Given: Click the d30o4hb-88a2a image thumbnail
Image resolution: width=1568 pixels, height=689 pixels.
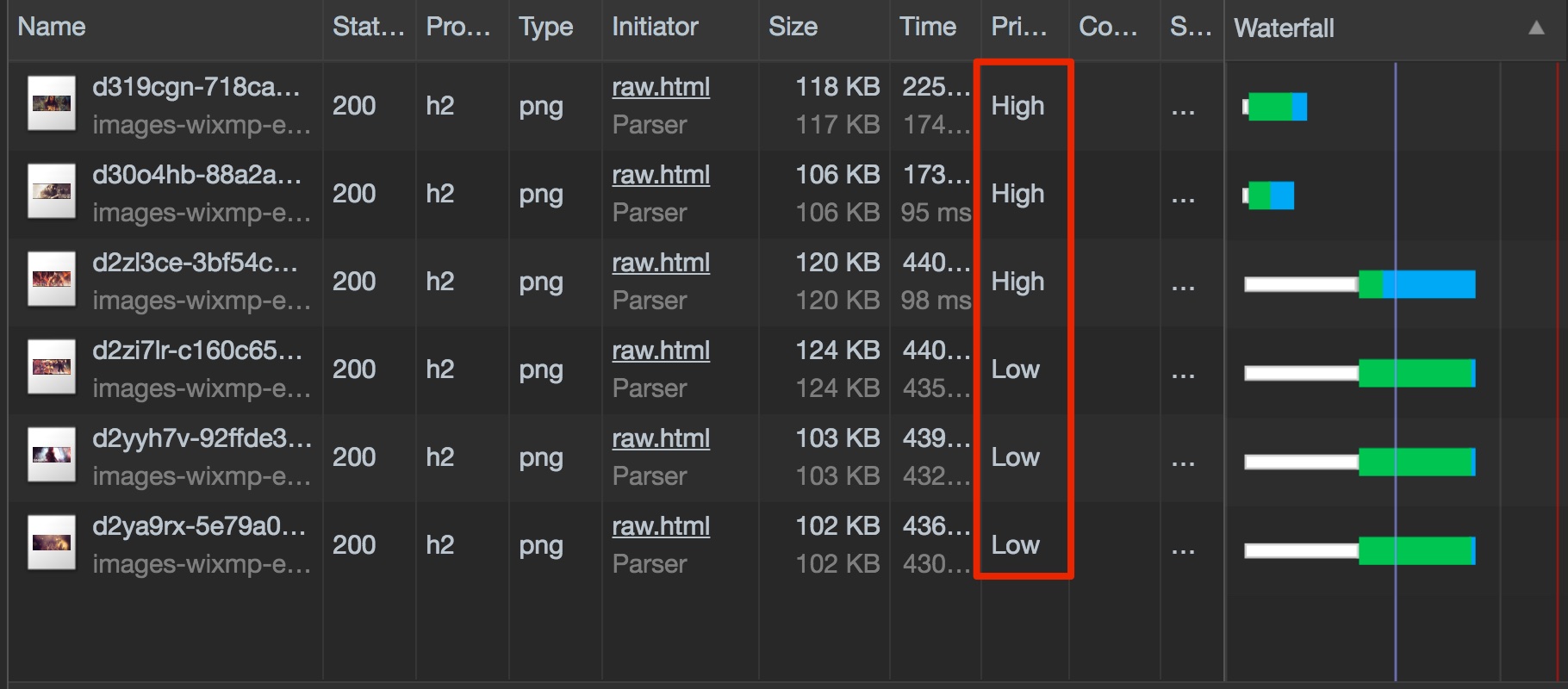Looking at the screenshot, I should (x=51, y=191).
